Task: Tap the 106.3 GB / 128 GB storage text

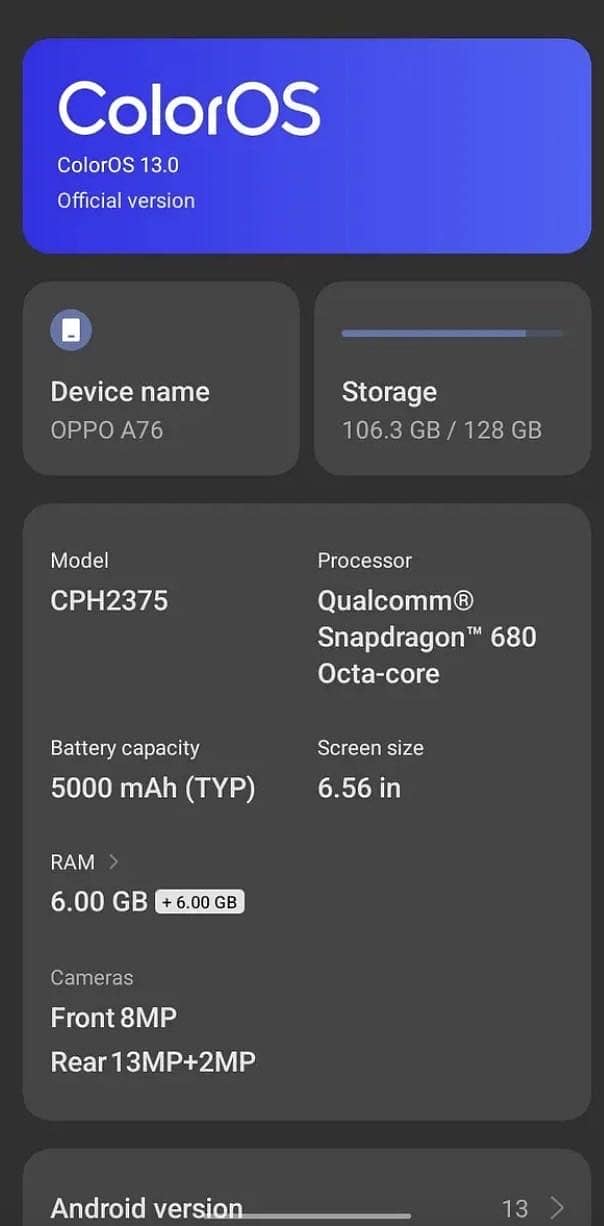Action: (442, 430)
